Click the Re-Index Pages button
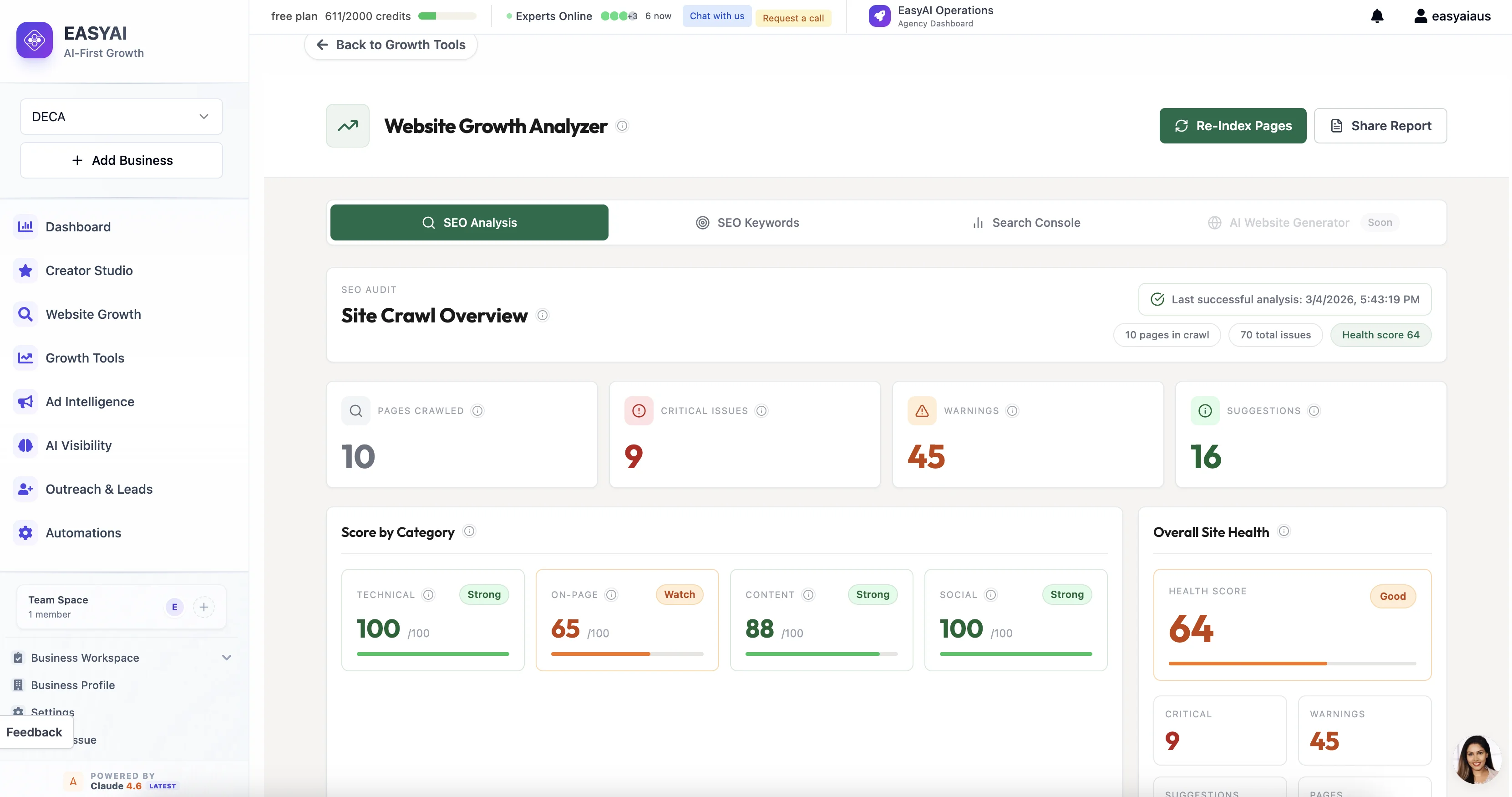Screen dimensions: 1512x797 (1233, 125)
